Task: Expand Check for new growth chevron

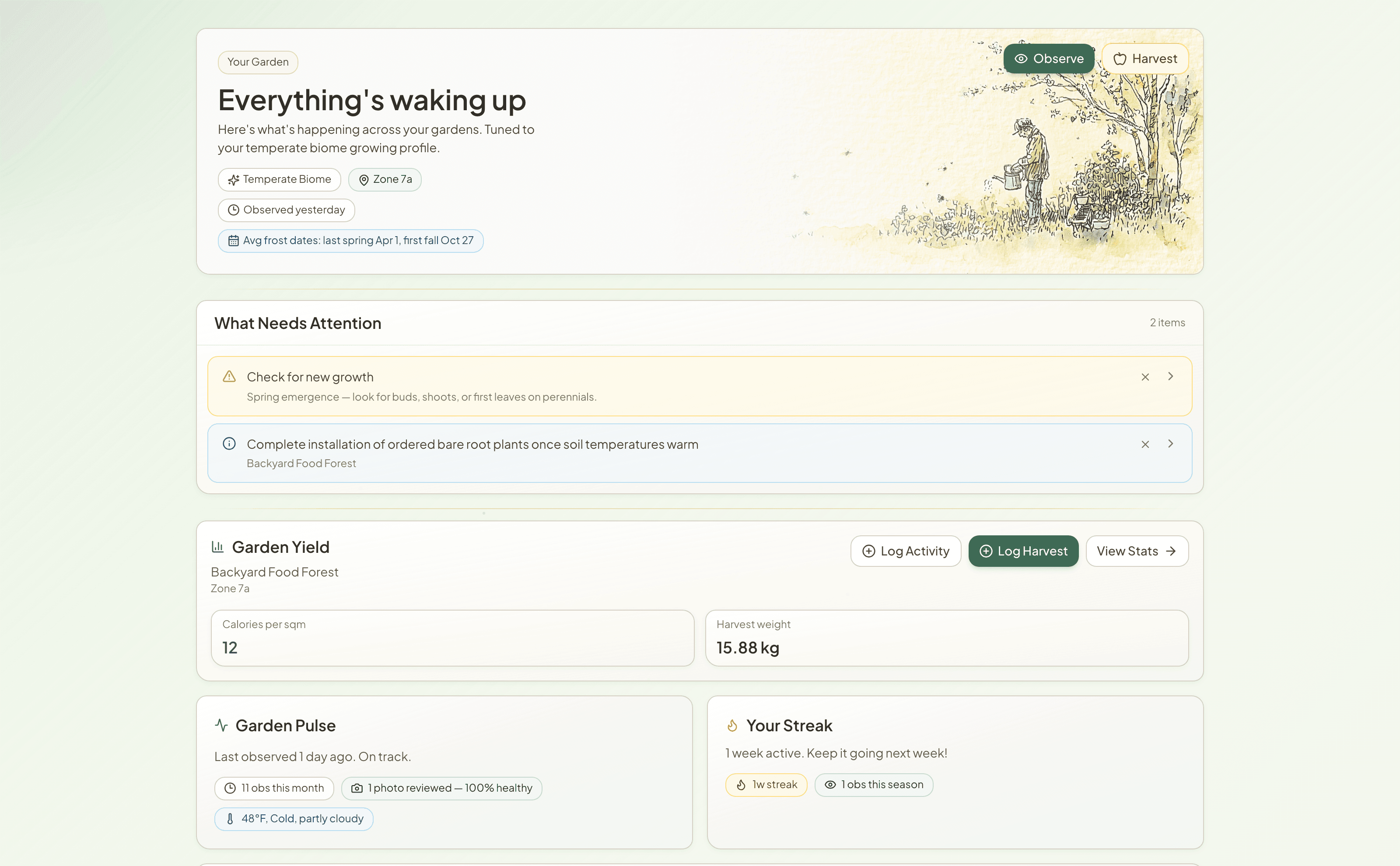Action: click(x=1170, y=376)
